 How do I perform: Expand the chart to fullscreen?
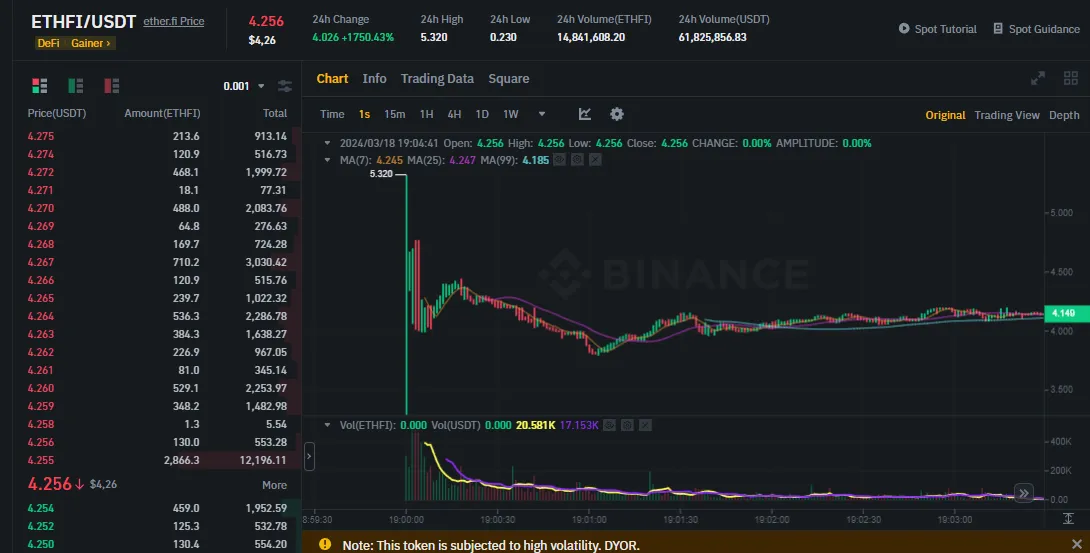coord(1038,79)
